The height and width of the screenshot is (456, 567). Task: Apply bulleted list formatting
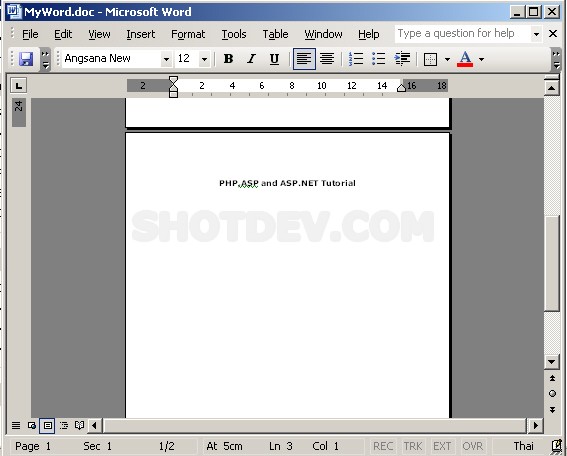tap(379, 59)
